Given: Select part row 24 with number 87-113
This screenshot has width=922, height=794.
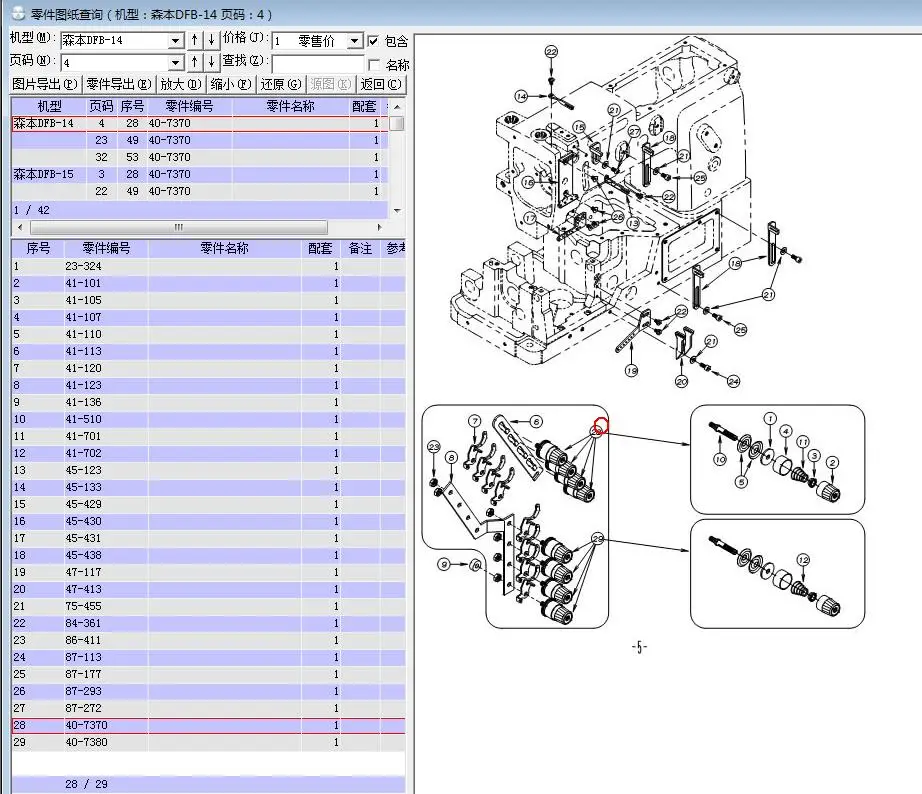Looking at the screenshot, I should pos(208,658).
